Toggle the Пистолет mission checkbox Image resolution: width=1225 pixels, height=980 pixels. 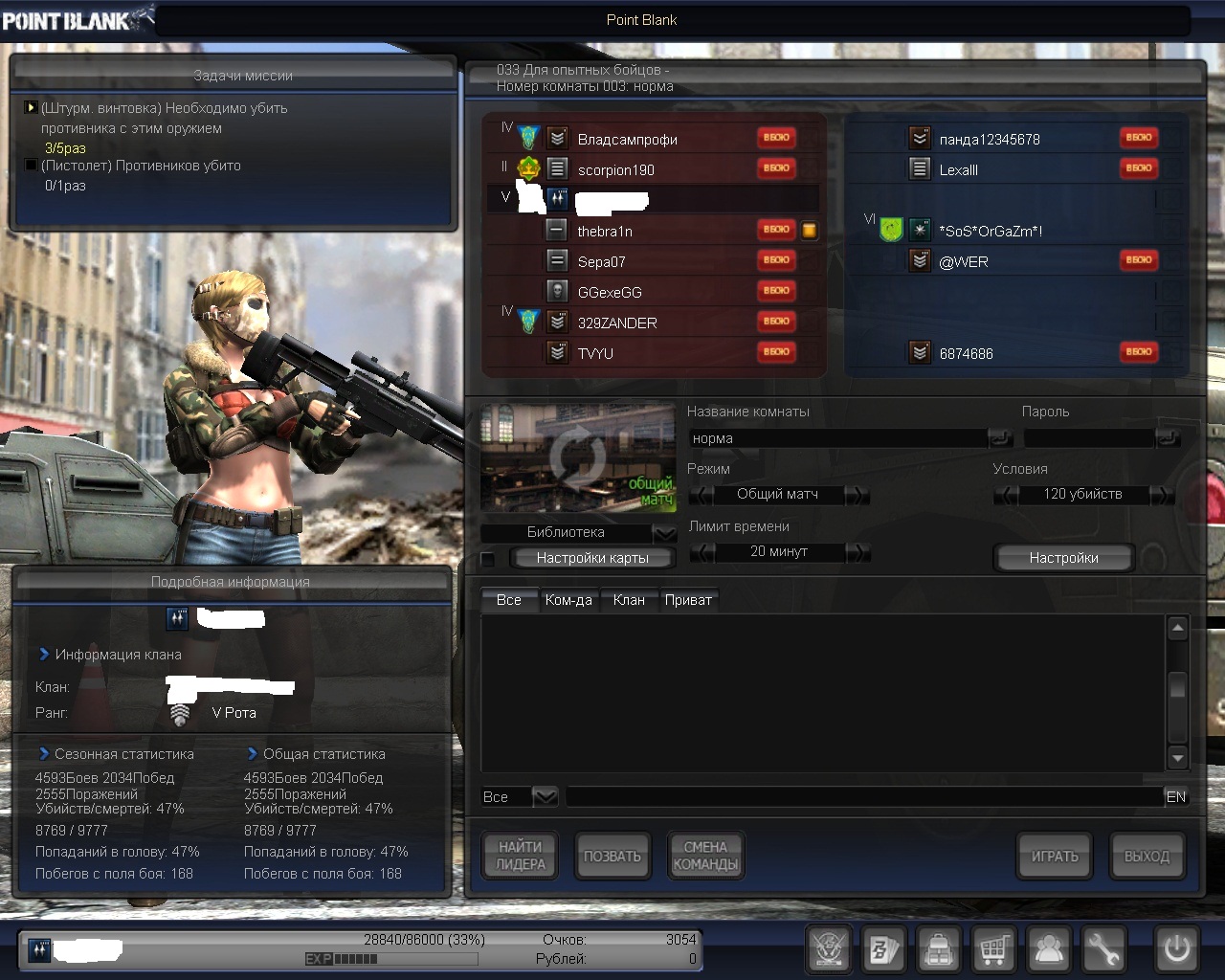click(x=31, y=165)
